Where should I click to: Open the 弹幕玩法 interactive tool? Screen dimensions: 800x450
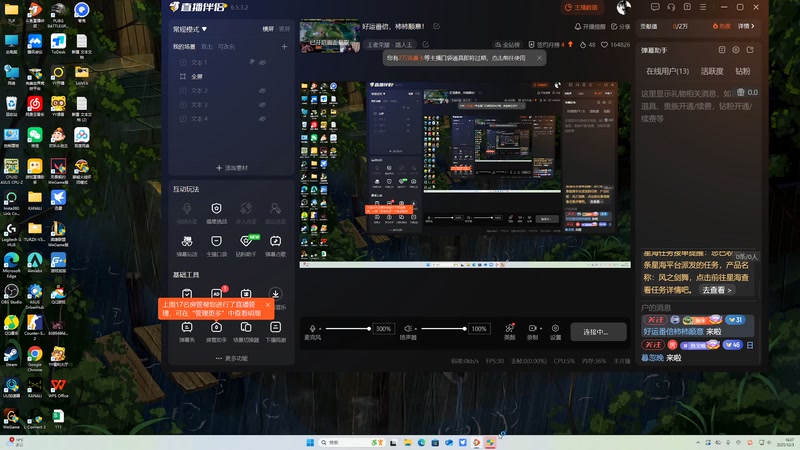tap(187, 245)
